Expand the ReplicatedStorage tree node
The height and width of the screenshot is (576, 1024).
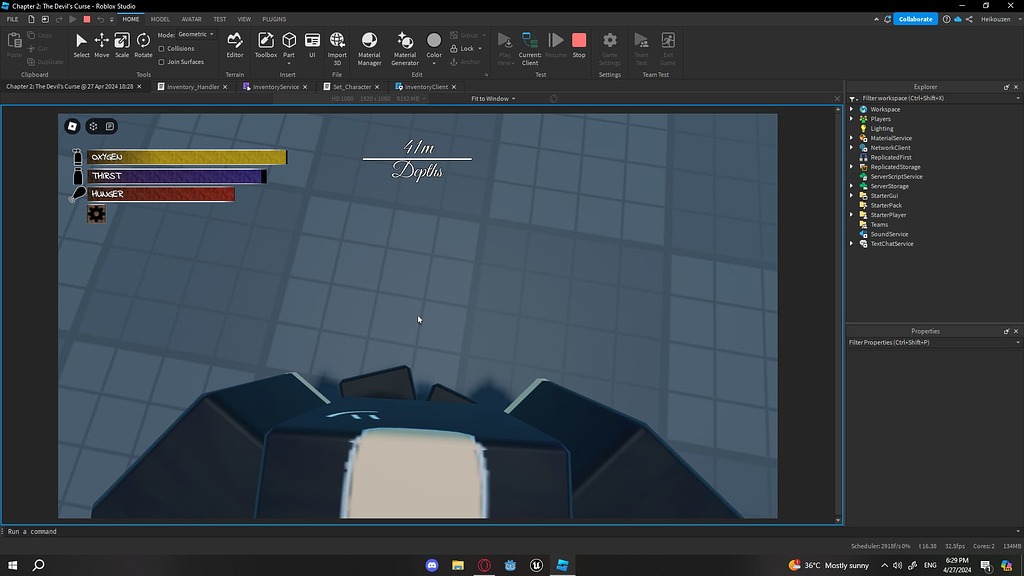(852, 167)
